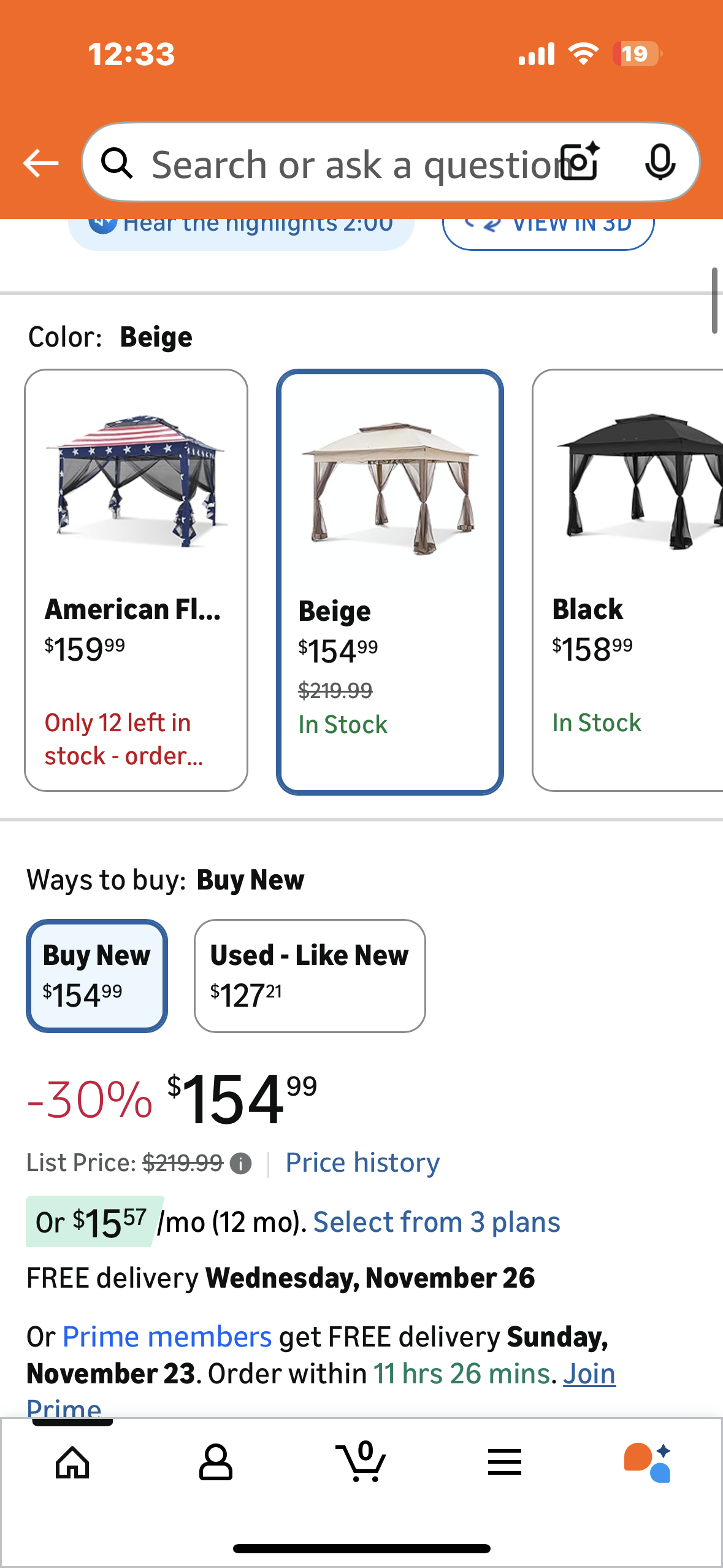Open the Price history link
Image resolution: width=723 pixels, height=1568 pixels.
pos(362,1163)
